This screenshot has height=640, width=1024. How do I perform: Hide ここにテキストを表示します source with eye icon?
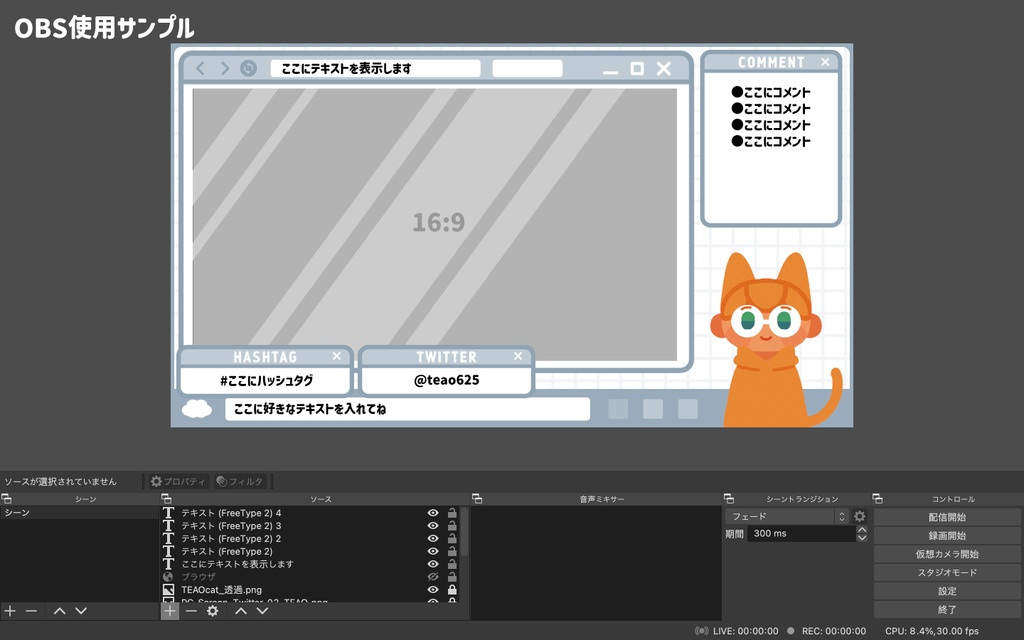point(432,564)
